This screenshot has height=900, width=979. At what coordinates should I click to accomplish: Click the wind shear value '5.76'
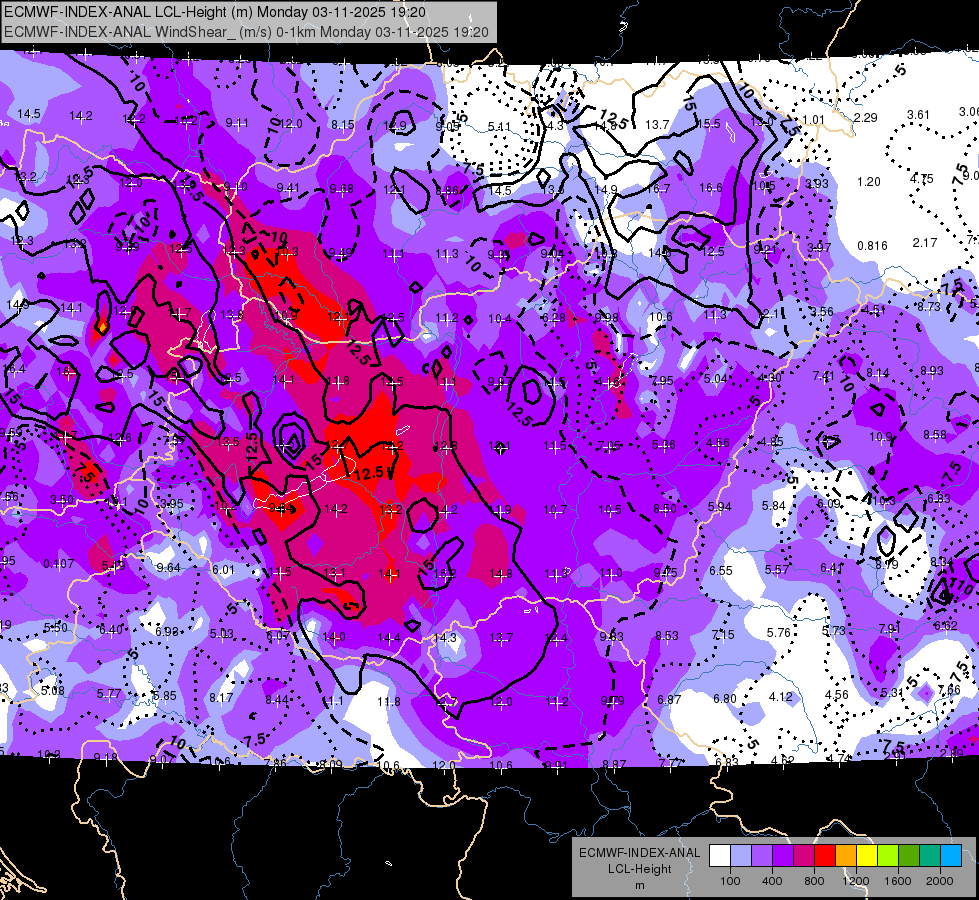(x=779, y=633)
